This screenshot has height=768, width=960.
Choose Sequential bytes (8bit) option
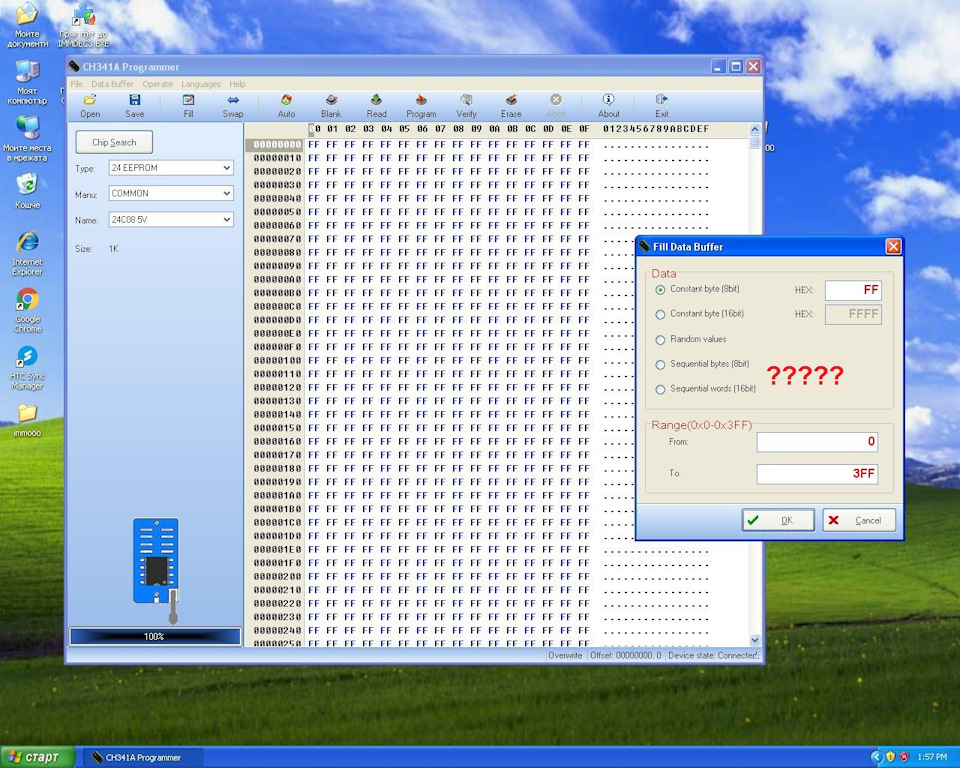(660, 365)
